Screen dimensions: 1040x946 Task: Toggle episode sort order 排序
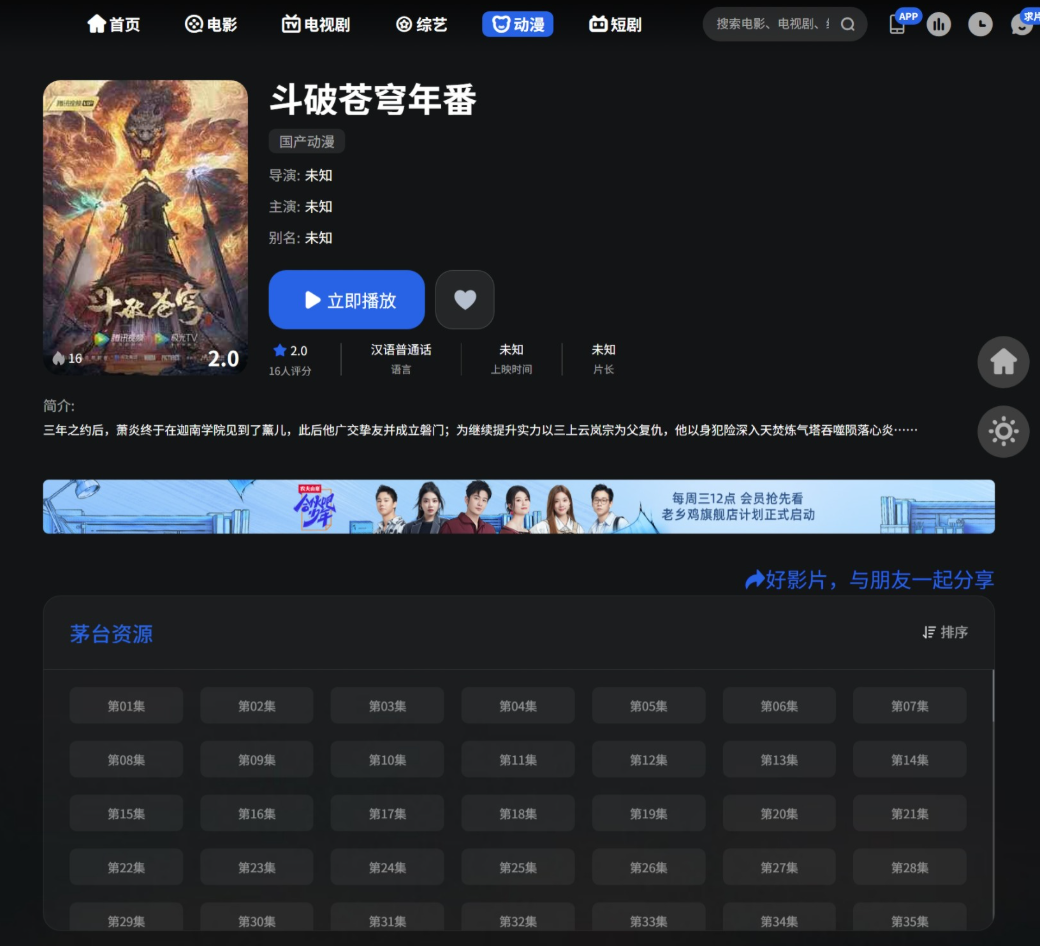(945, 632)
